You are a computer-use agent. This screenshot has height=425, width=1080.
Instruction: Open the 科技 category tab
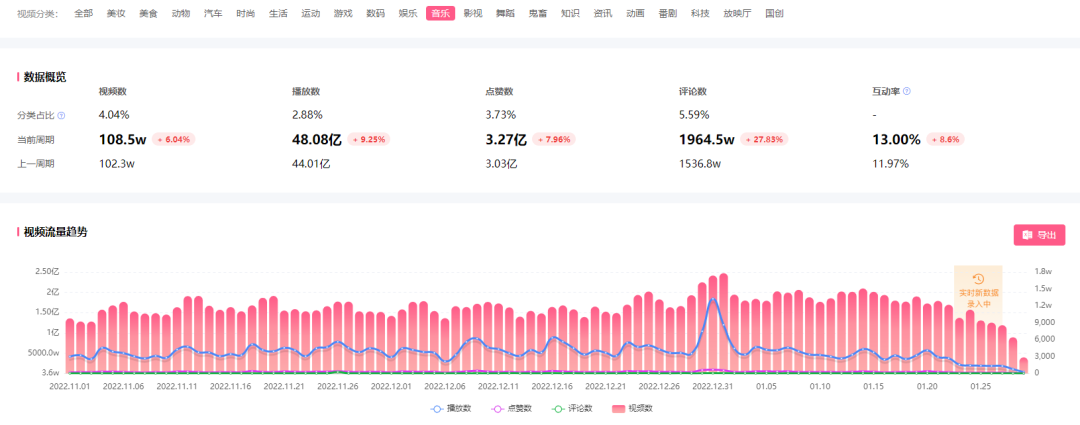[x=700, y=14]
